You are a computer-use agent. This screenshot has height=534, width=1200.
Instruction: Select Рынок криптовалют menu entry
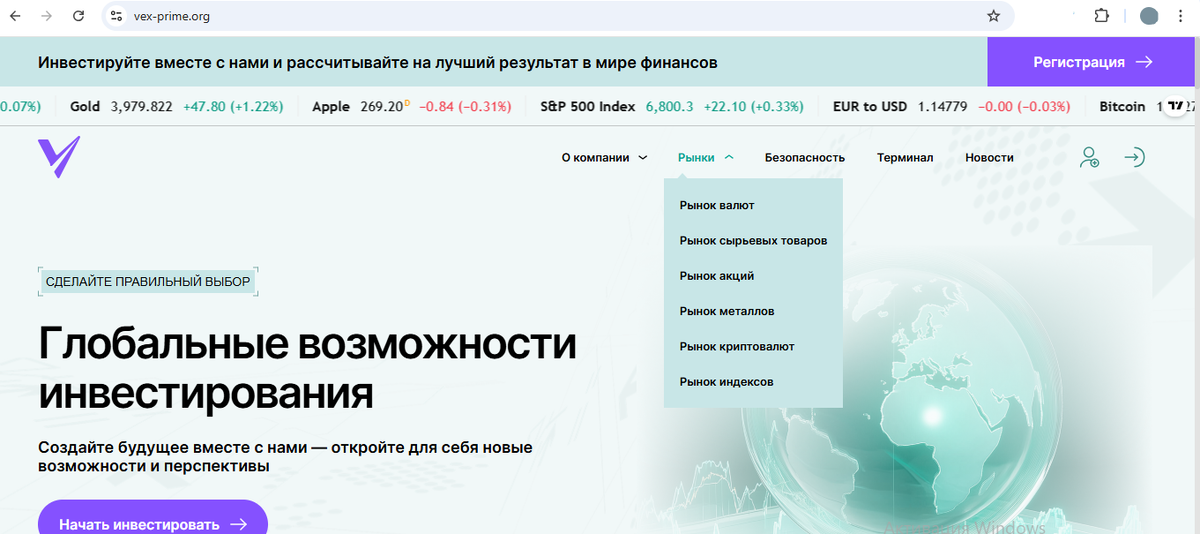point(737,346)
